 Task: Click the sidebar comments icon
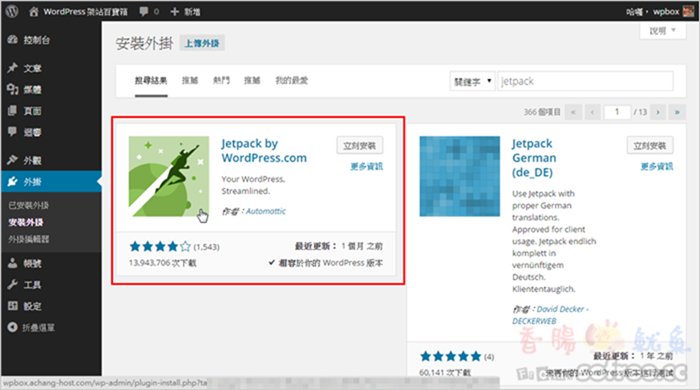(12, 132)
